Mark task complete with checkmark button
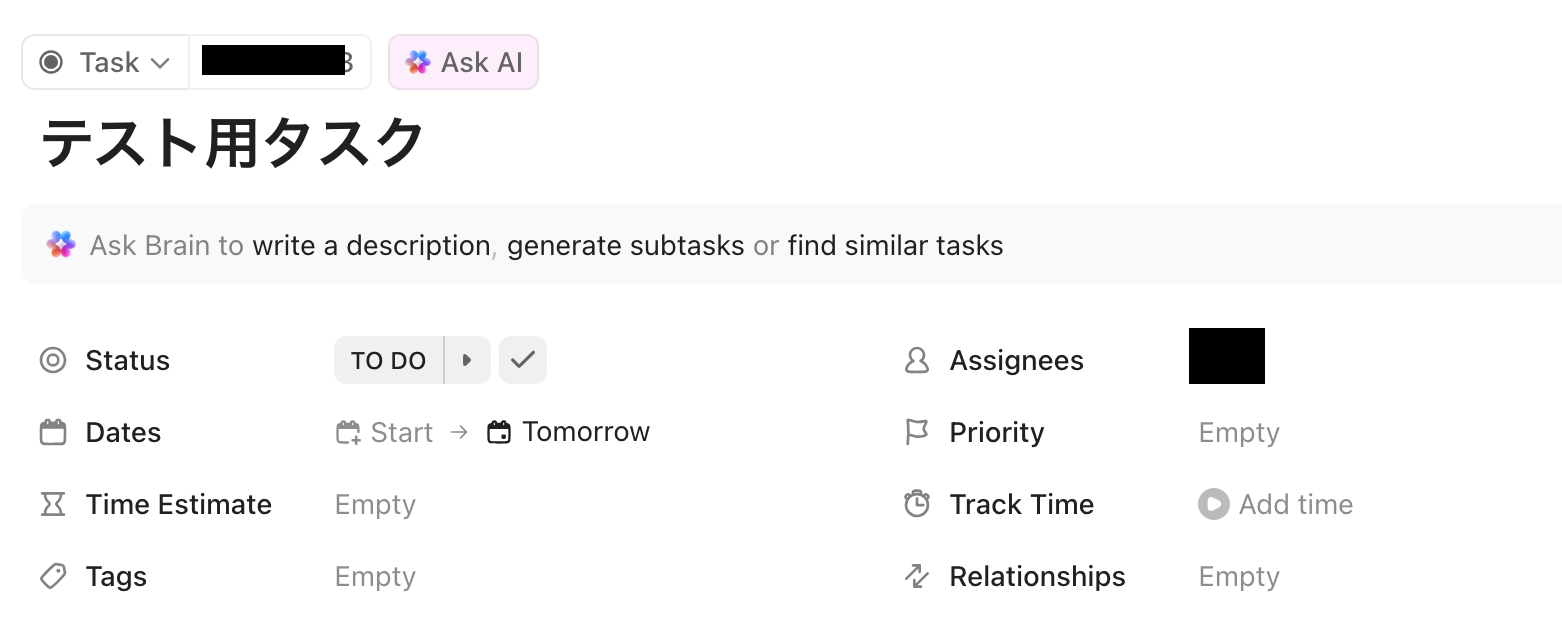1562x638 pixels. (523, 360)
